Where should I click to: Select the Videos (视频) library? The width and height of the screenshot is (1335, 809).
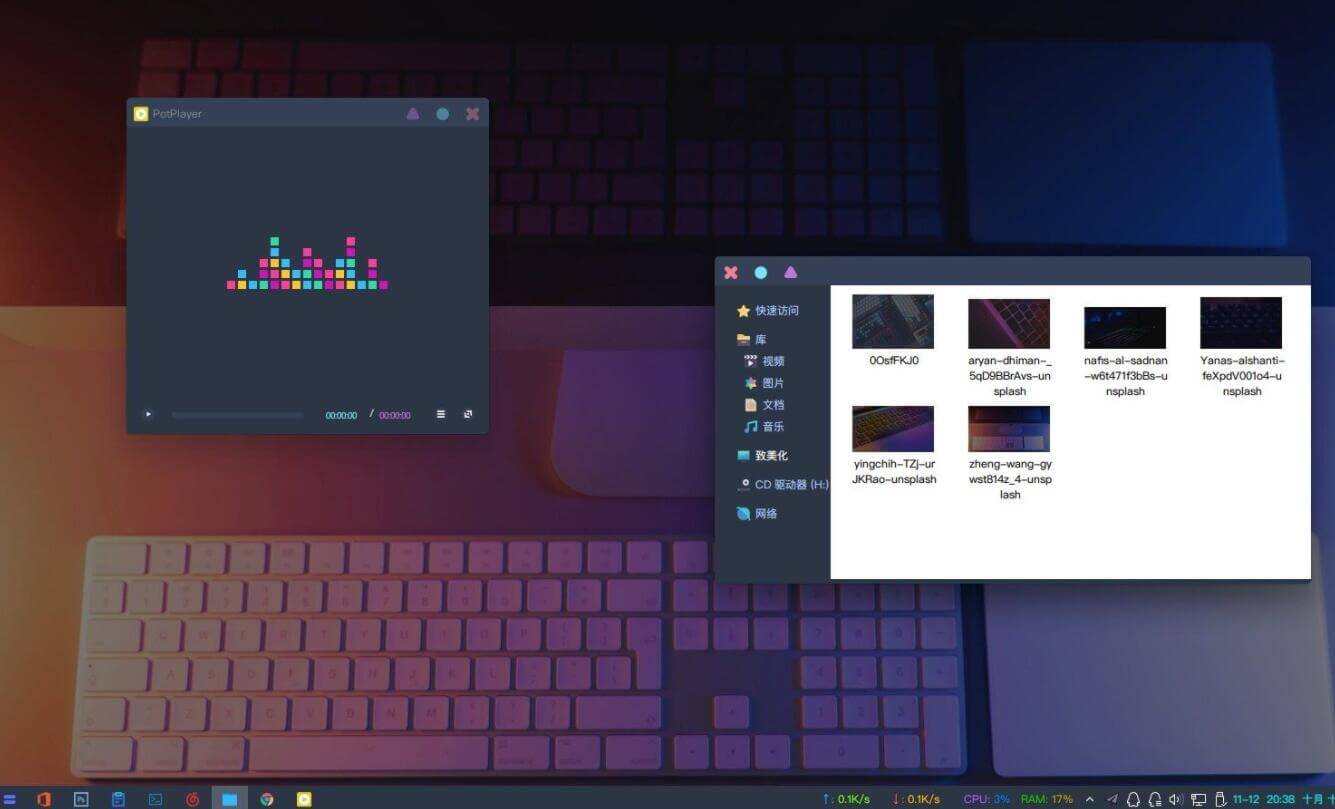point(772,361)
